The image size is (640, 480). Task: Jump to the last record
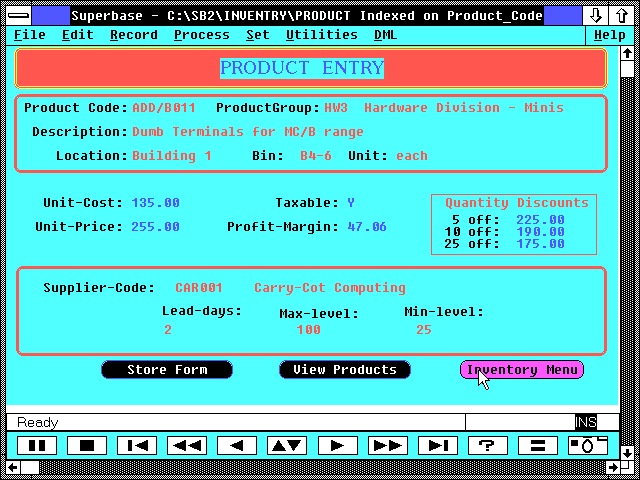[x=438, y=445]
